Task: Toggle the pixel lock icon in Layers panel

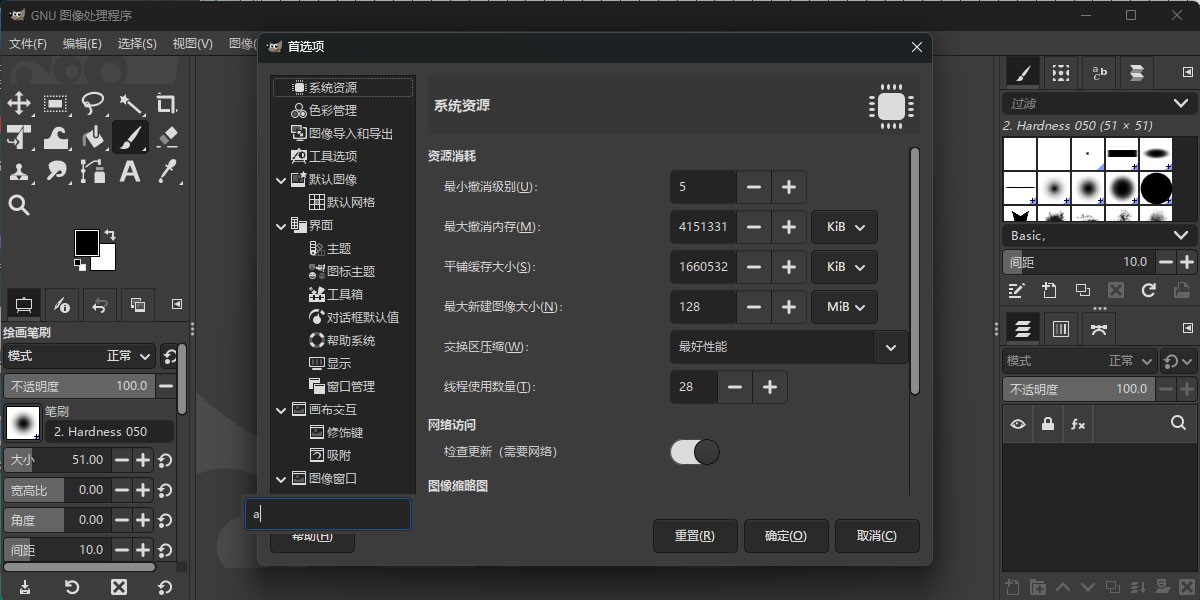Action: click(1047, 424)
